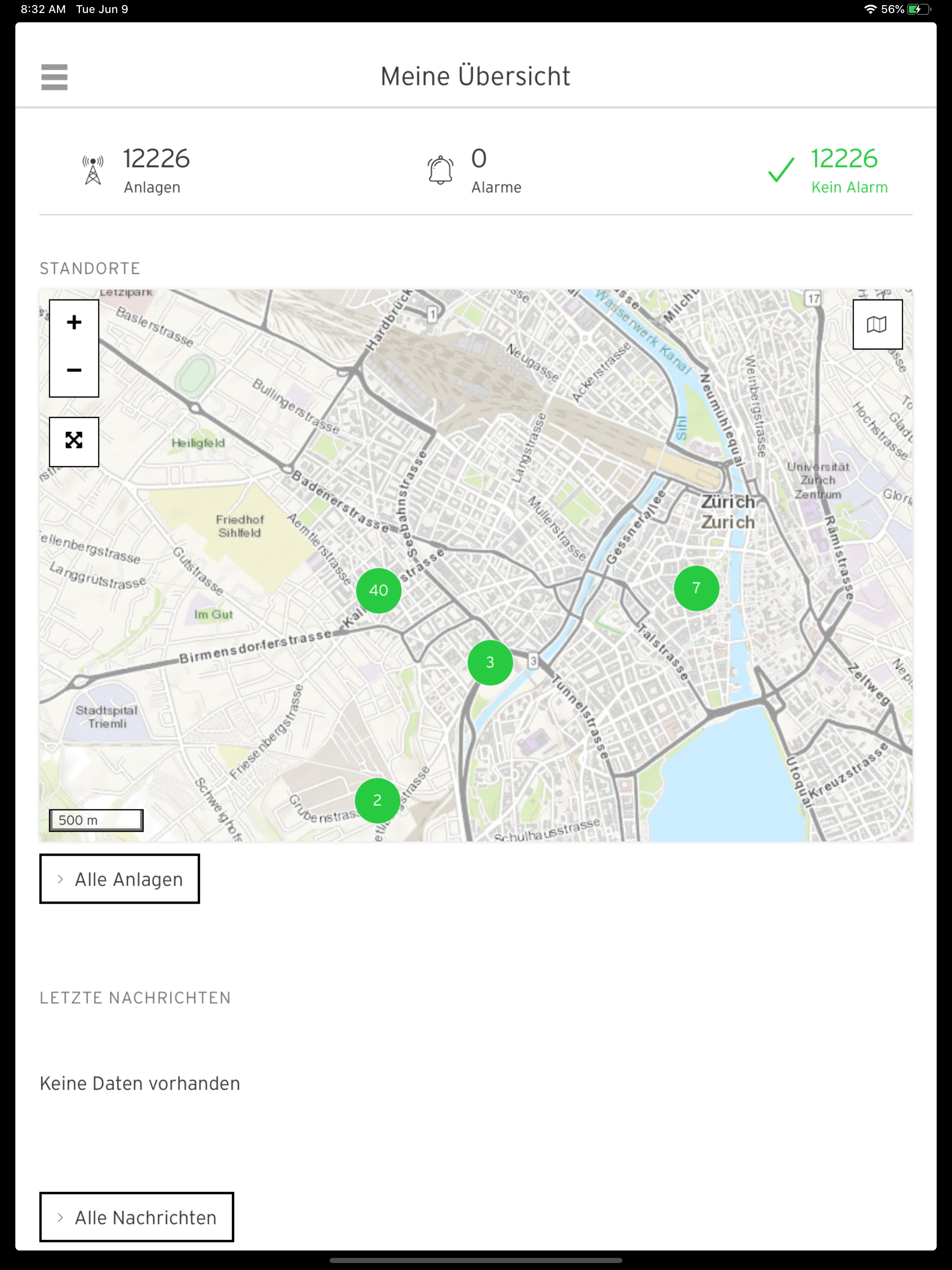
Task: Tap the 8:32 AM clock
Action: tap(43, 9)
